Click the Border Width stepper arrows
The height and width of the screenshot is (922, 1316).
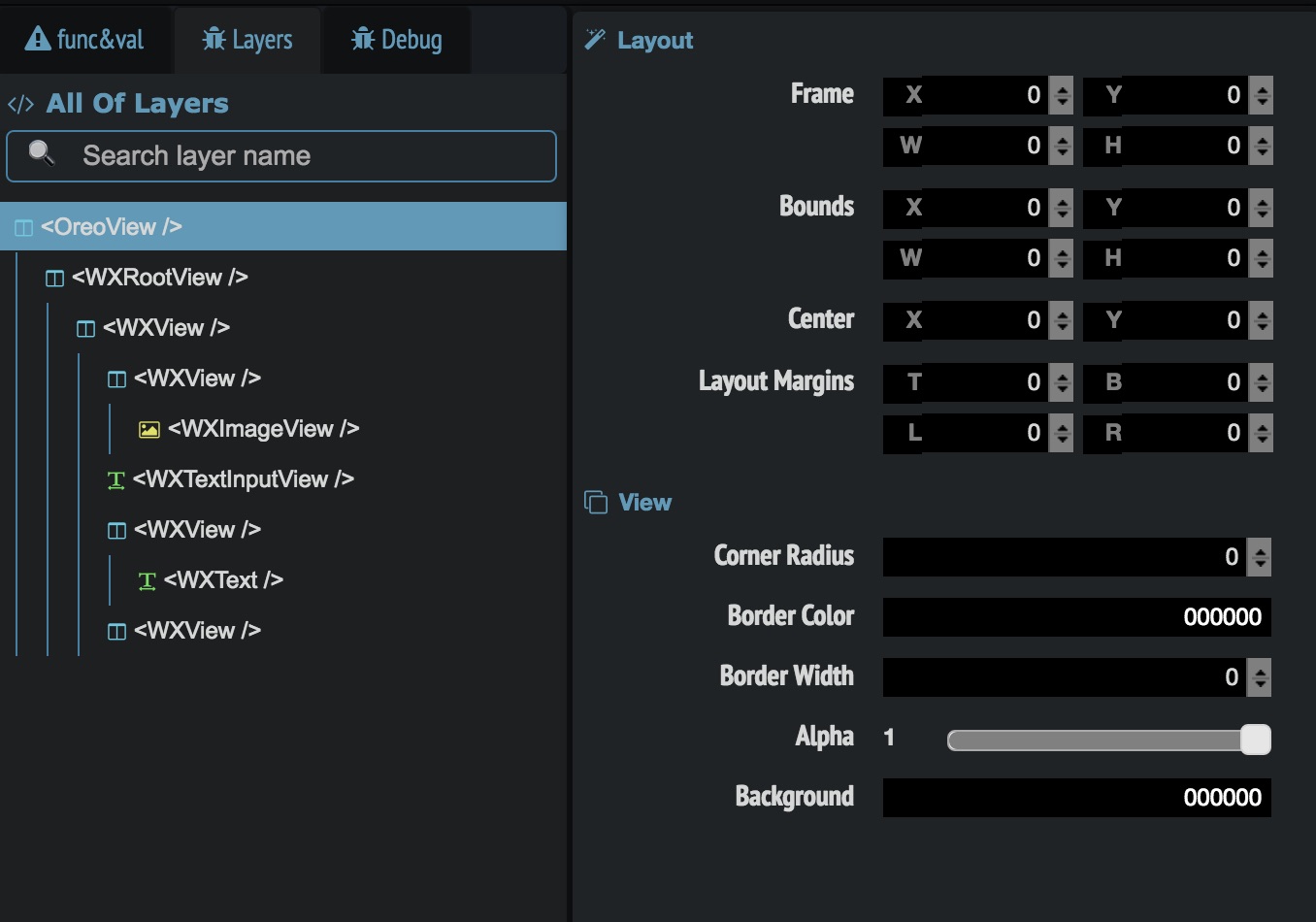point(1260,677)
